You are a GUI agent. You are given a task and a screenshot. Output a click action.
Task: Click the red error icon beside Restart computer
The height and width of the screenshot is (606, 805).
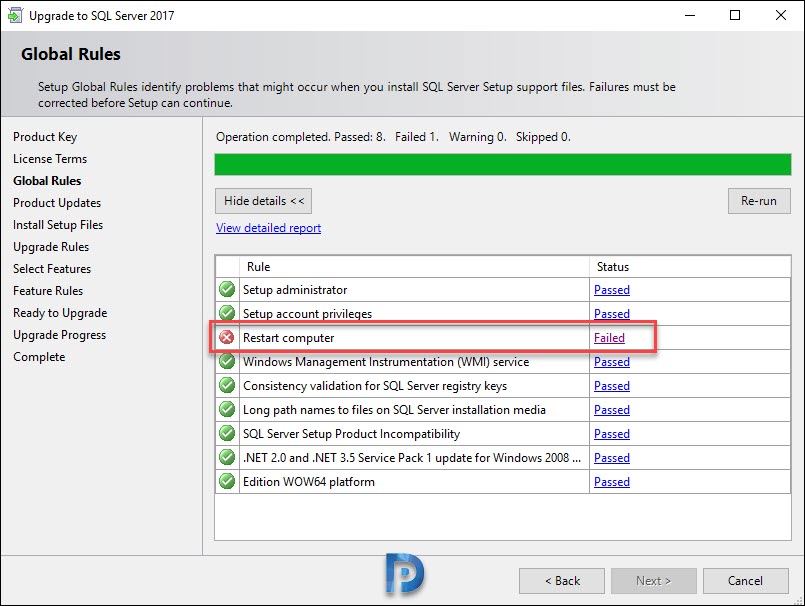[227, 337]
